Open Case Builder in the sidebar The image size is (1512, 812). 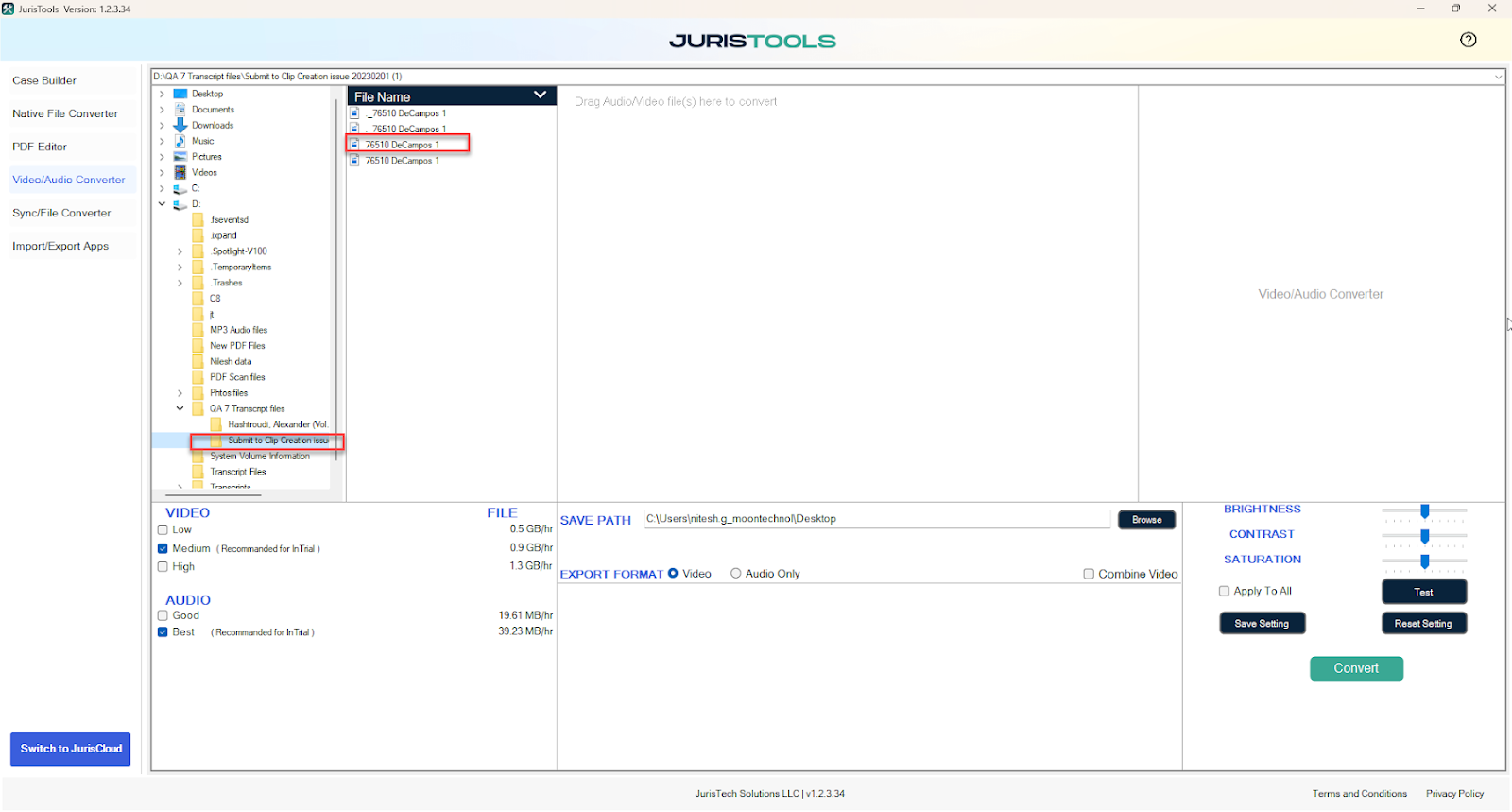pyautogui.click(x=44, y=80)
